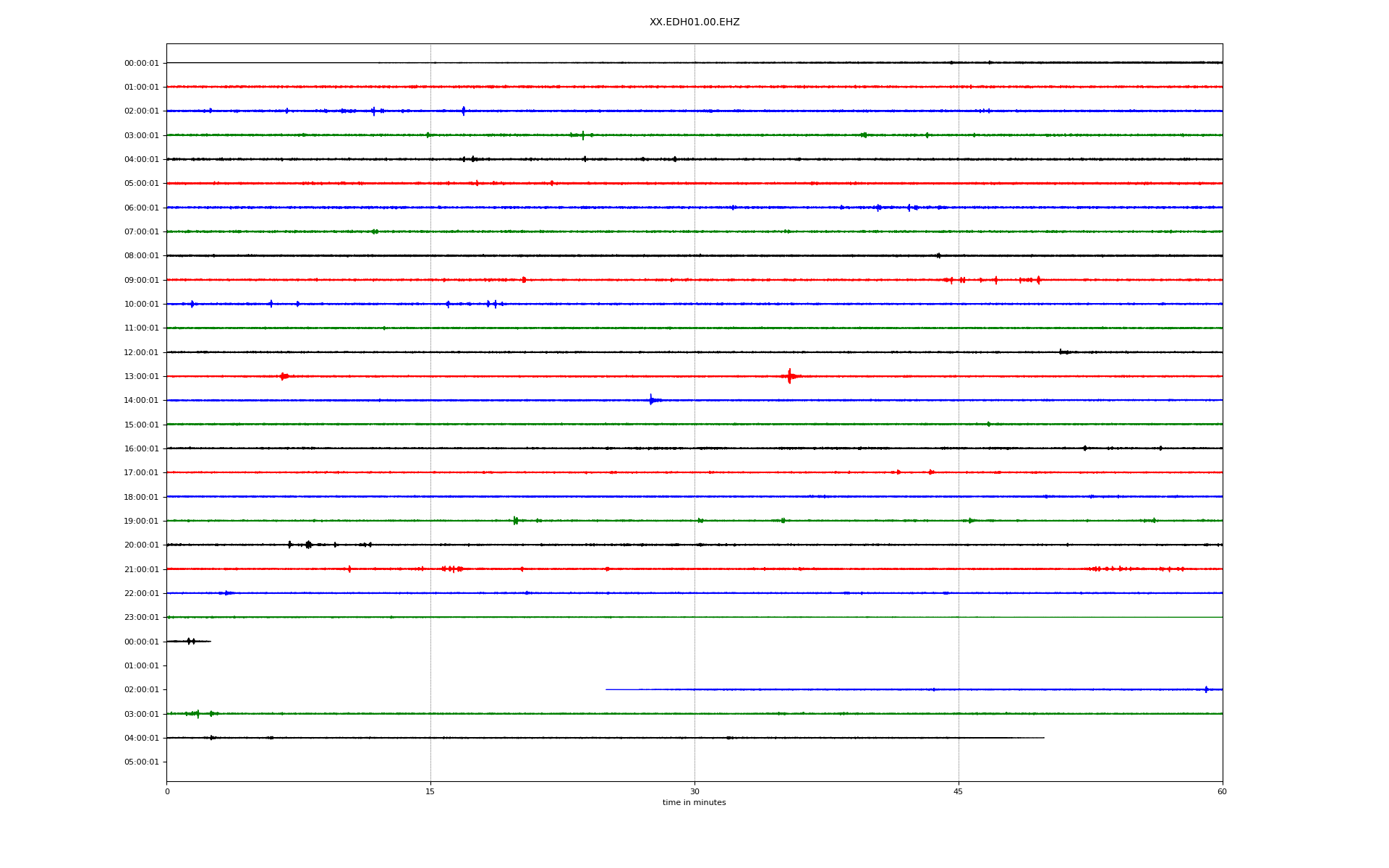Click black spike cluster on 20:00:01 trace
This screenshot has width=1389, height=868.
(x=308, y=545)
